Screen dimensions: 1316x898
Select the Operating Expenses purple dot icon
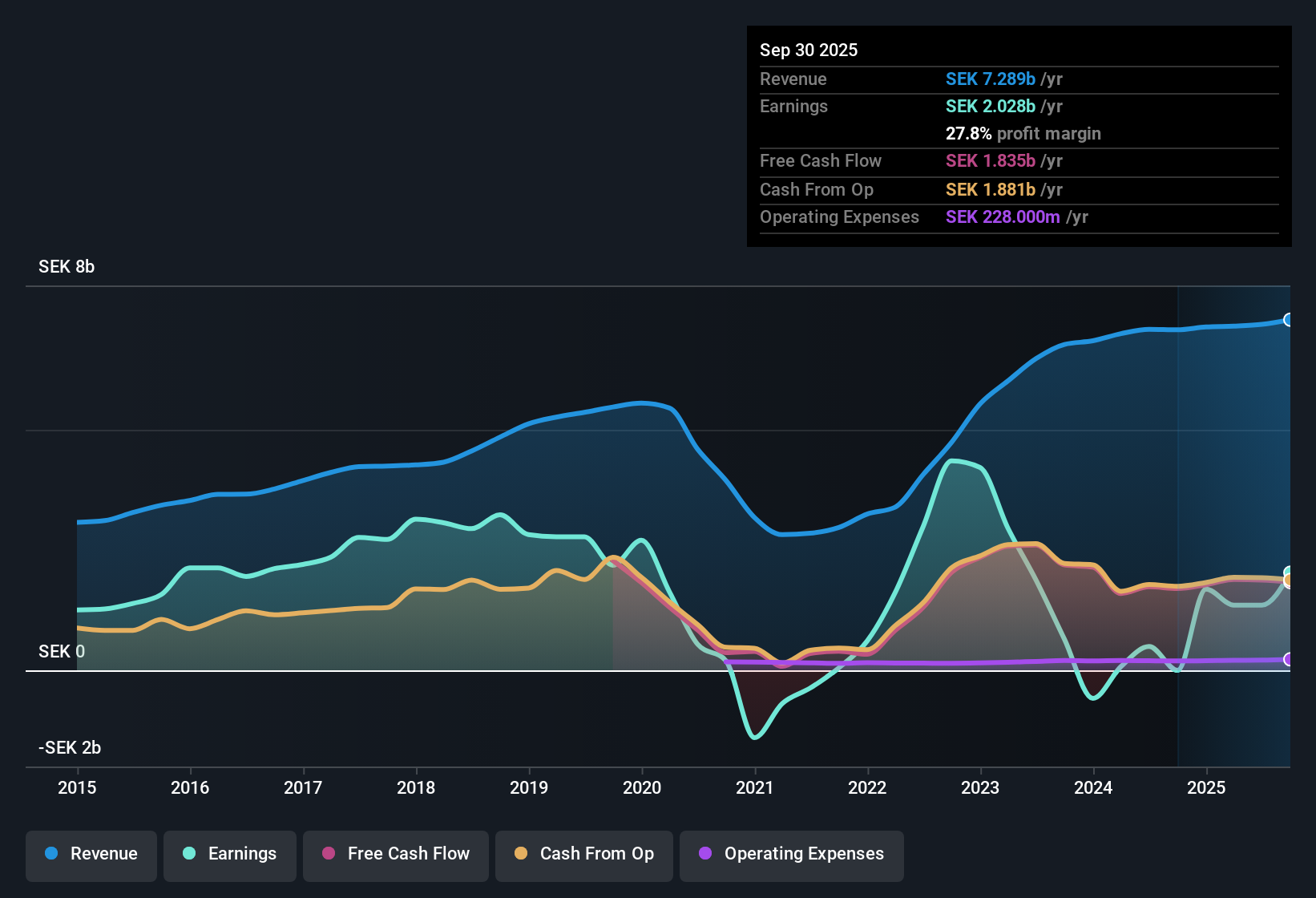(x=705, y=854)
